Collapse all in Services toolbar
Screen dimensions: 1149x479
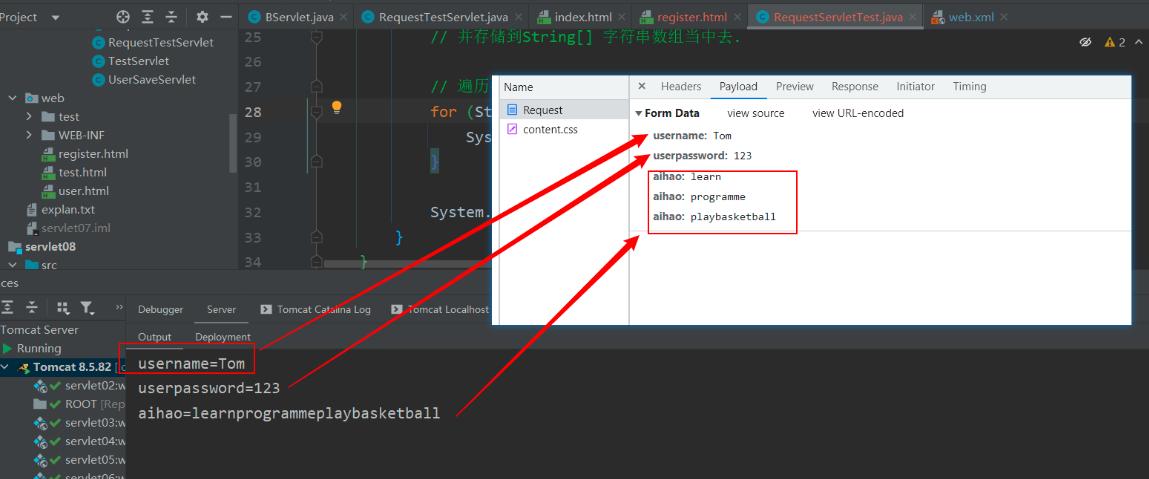pos(32,308)
